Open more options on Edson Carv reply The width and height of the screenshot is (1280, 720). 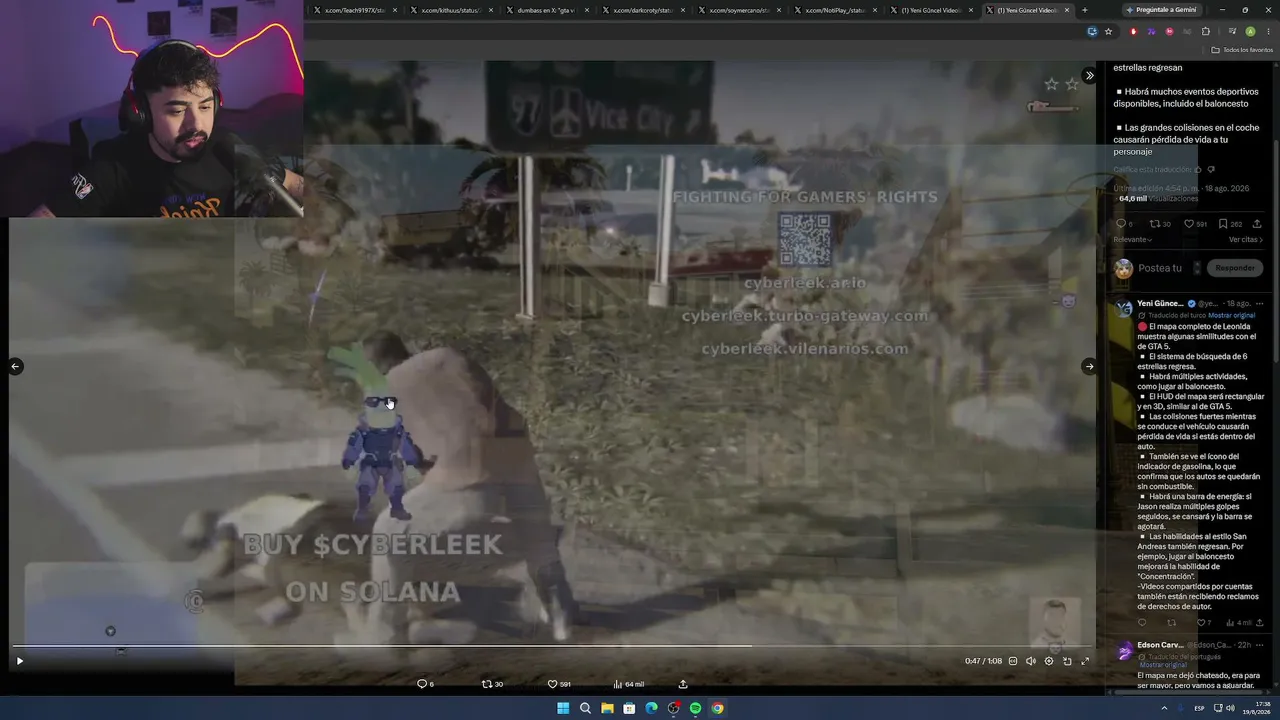(x=1259, y=645)
